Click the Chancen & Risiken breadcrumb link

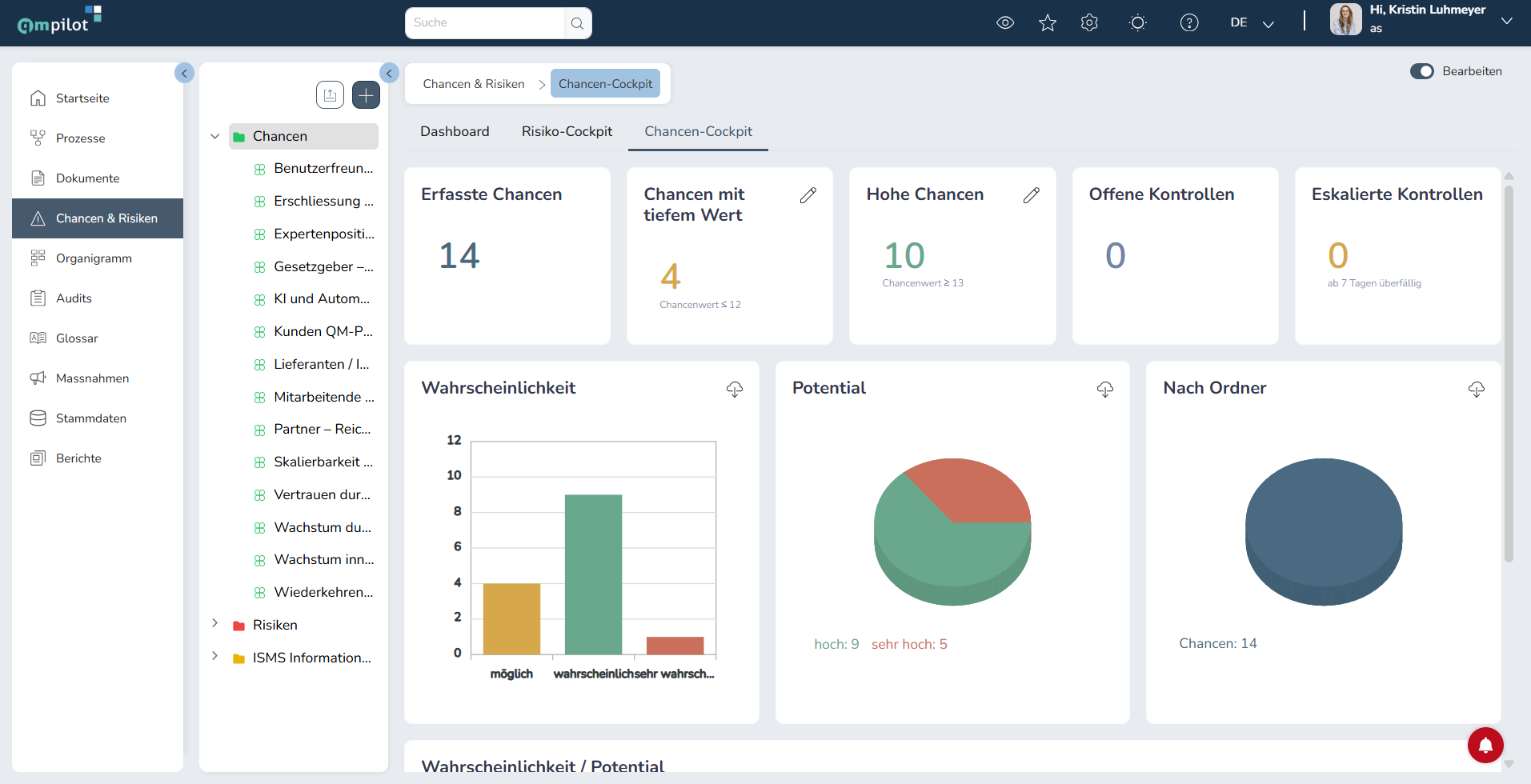[x=474, y=84]
